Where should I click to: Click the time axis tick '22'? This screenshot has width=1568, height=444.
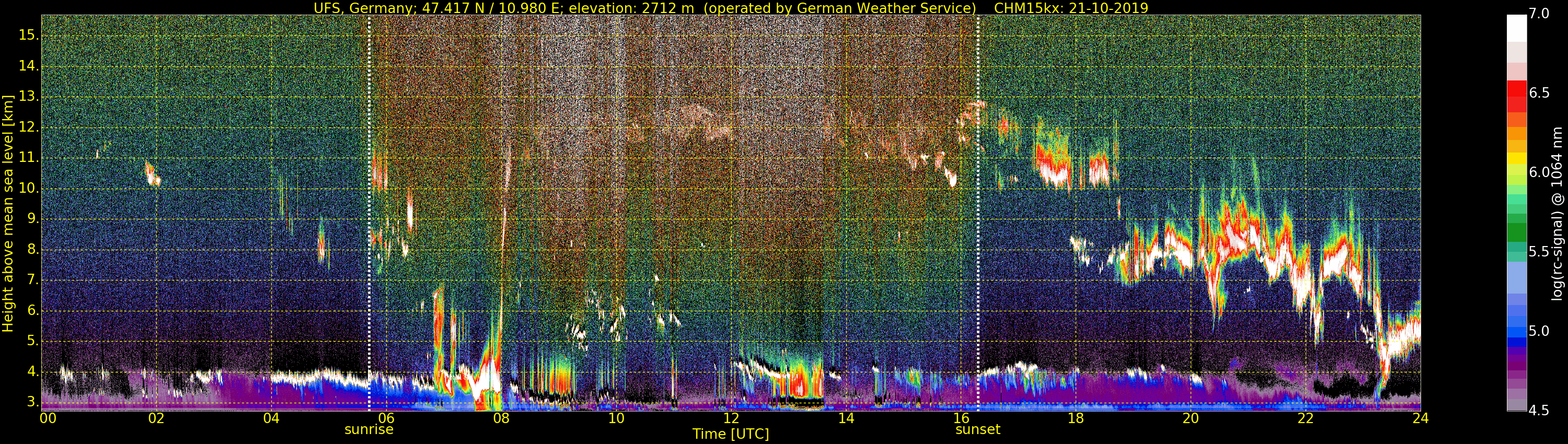(1306, 418)
